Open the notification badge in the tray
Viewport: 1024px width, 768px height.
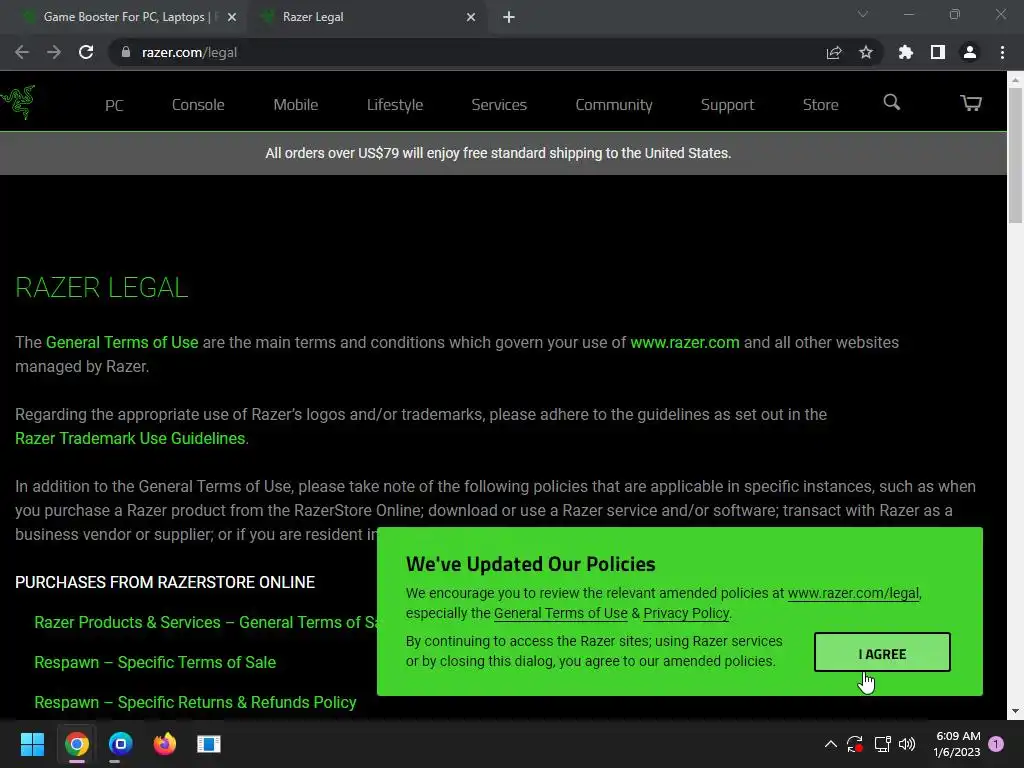point(996,744)
